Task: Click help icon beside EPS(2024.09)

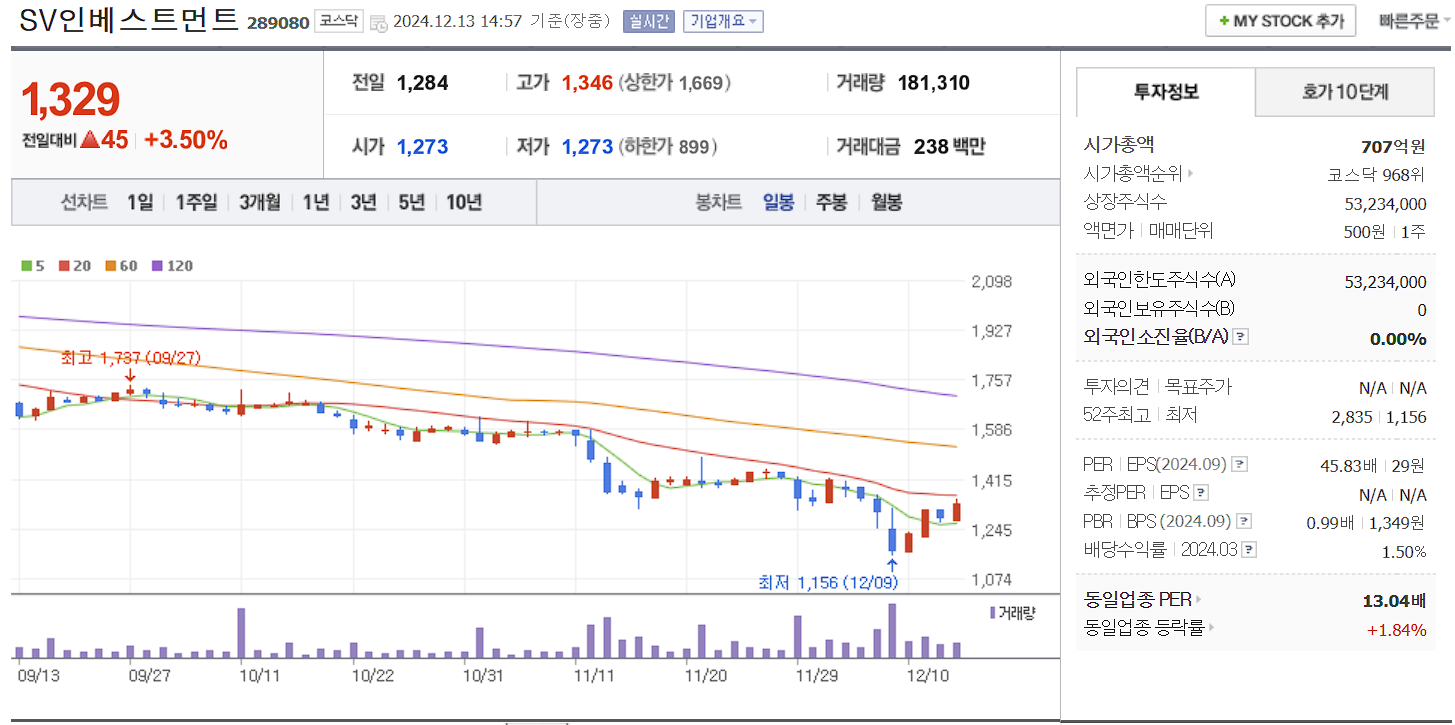Action: click(x=1238, y=464)
